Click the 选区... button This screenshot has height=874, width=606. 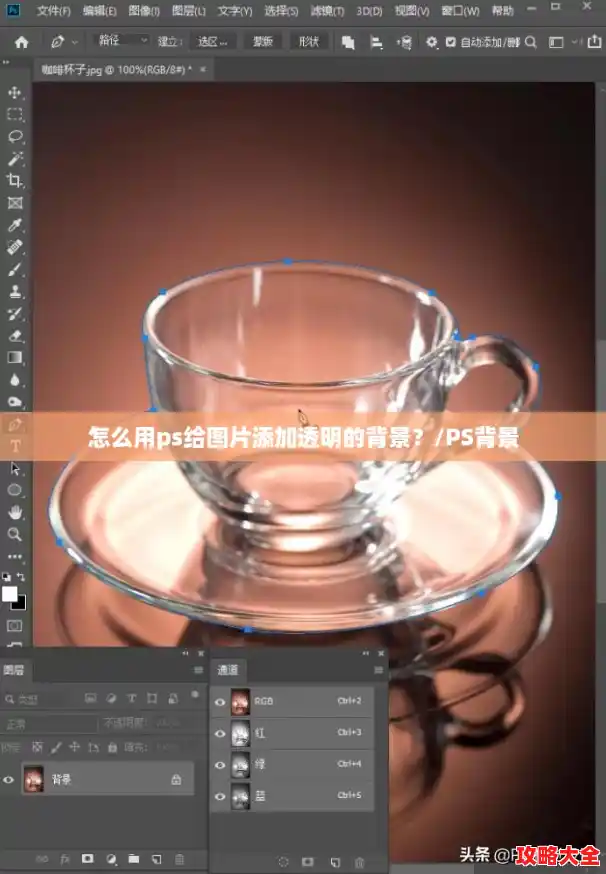[212, 42]
